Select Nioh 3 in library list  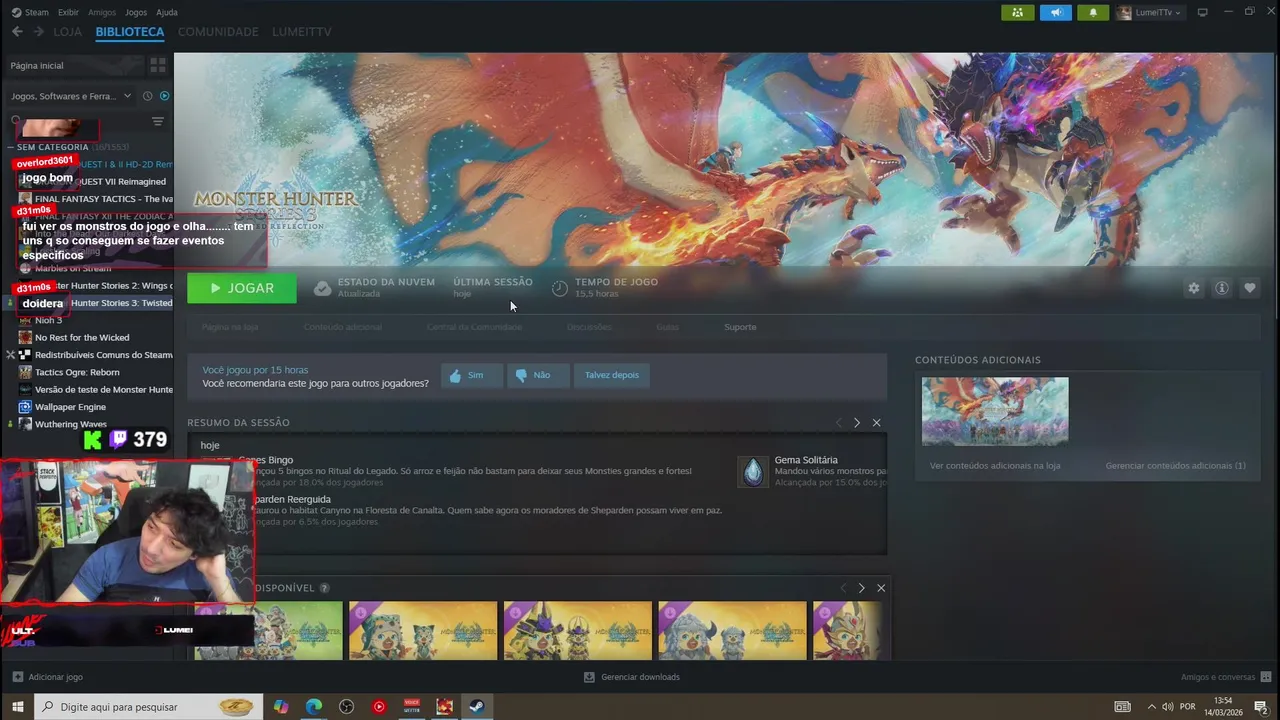pyautogui.click(x=48, y=320)
